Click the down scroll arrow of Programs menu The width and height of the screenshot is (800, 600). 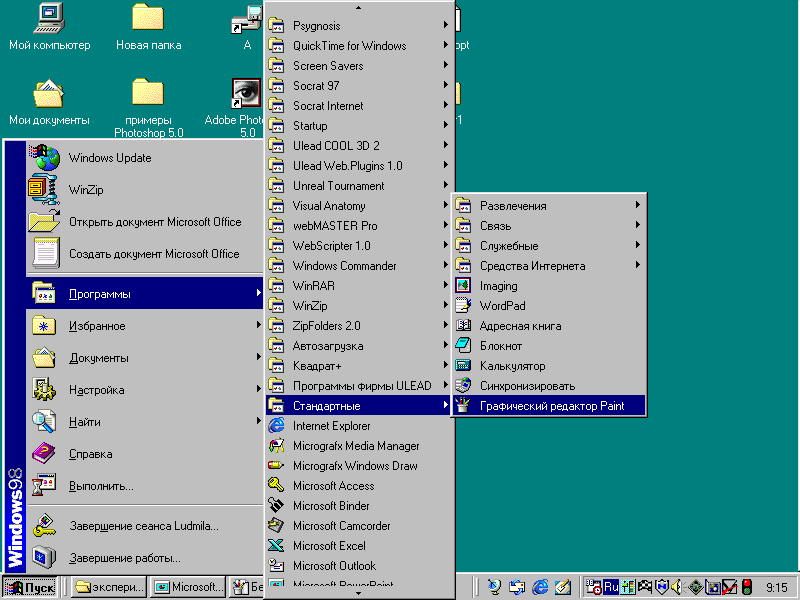[x=359, y=593]
